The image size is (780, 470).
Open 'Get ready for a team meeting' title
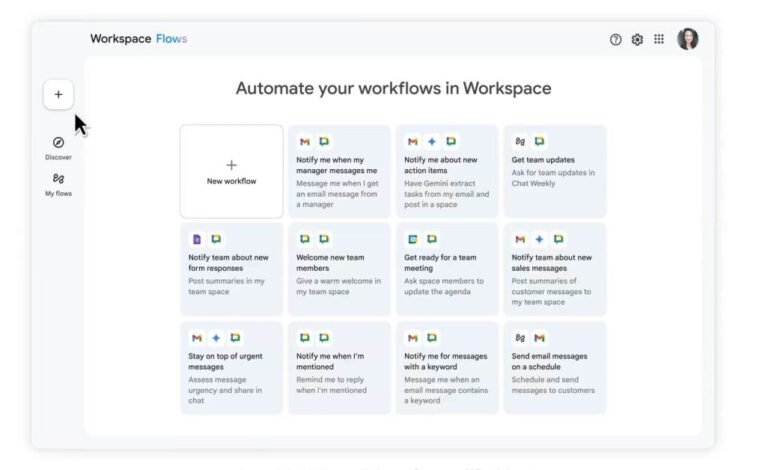(x=440, y=263)
